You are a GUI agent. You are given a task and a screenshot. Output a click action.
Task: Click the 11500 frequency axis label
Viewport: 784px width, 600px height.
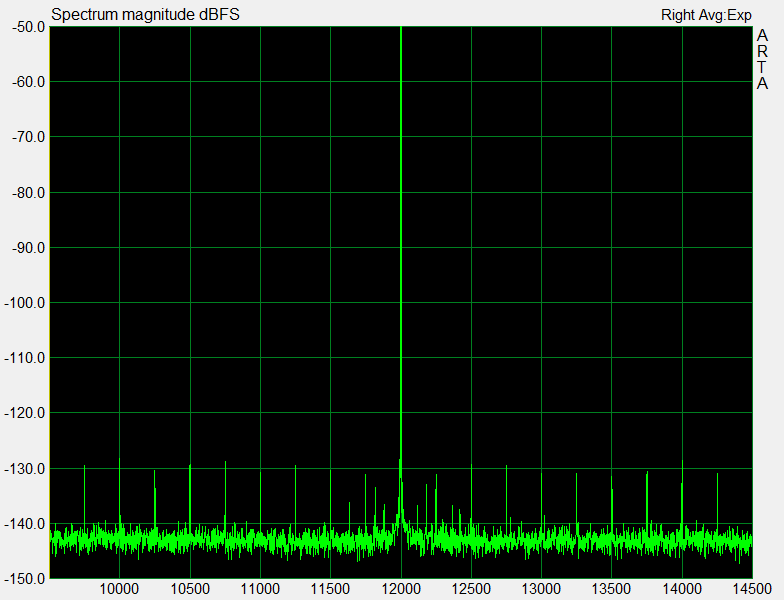click(x=330, y=589)
